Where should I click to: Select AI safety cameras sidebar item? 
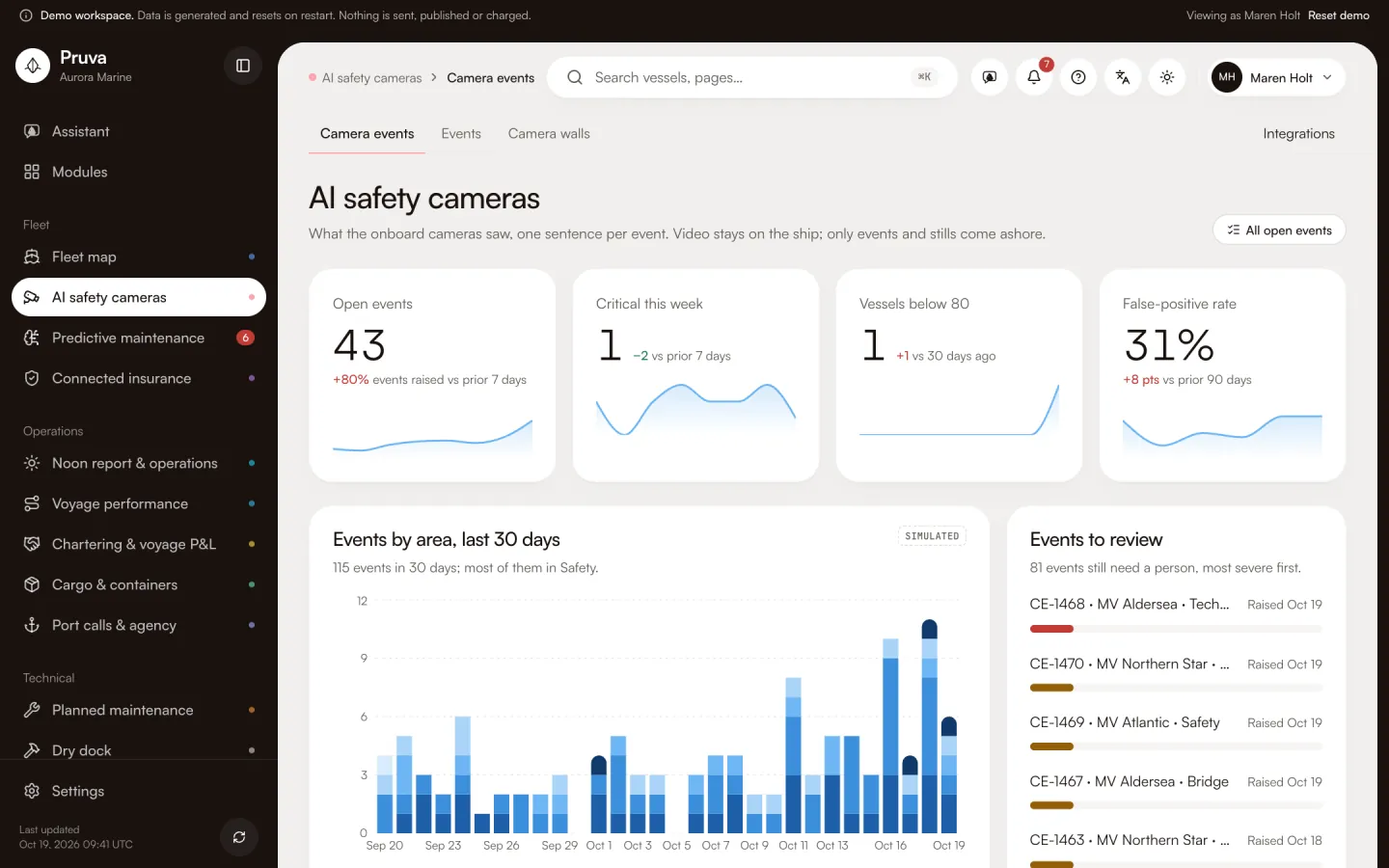pos(139,297)
